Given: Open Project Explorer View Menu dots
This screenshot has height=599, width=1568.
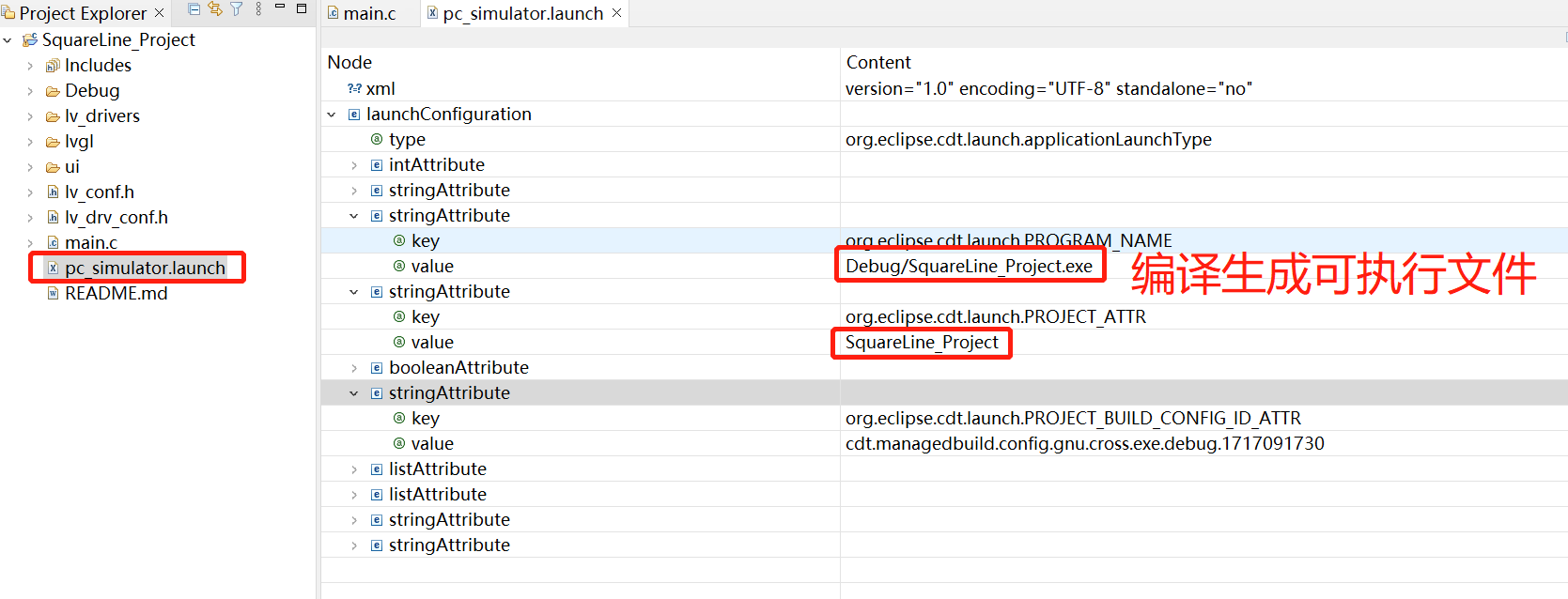Looking at the screenshot, I should coord(258,9).
